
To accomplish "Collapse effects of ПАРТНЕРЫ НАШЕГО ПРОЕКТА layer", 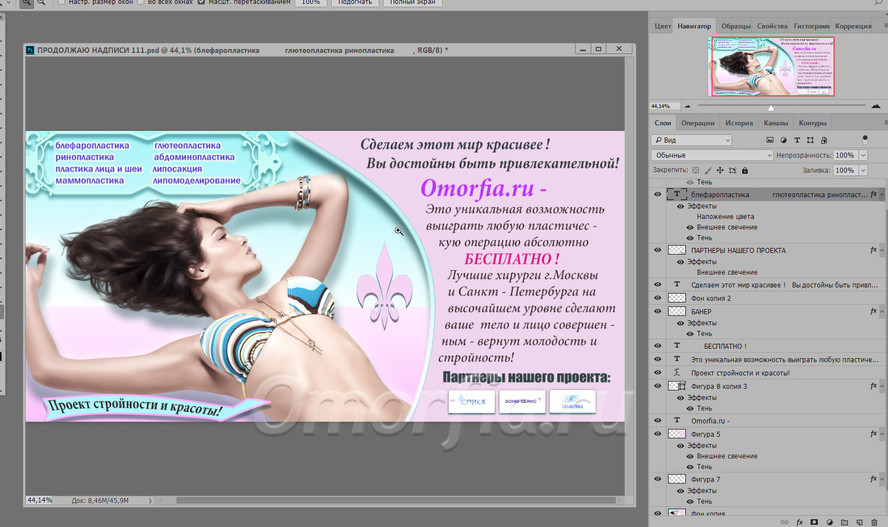I will (x=882, y=250).
